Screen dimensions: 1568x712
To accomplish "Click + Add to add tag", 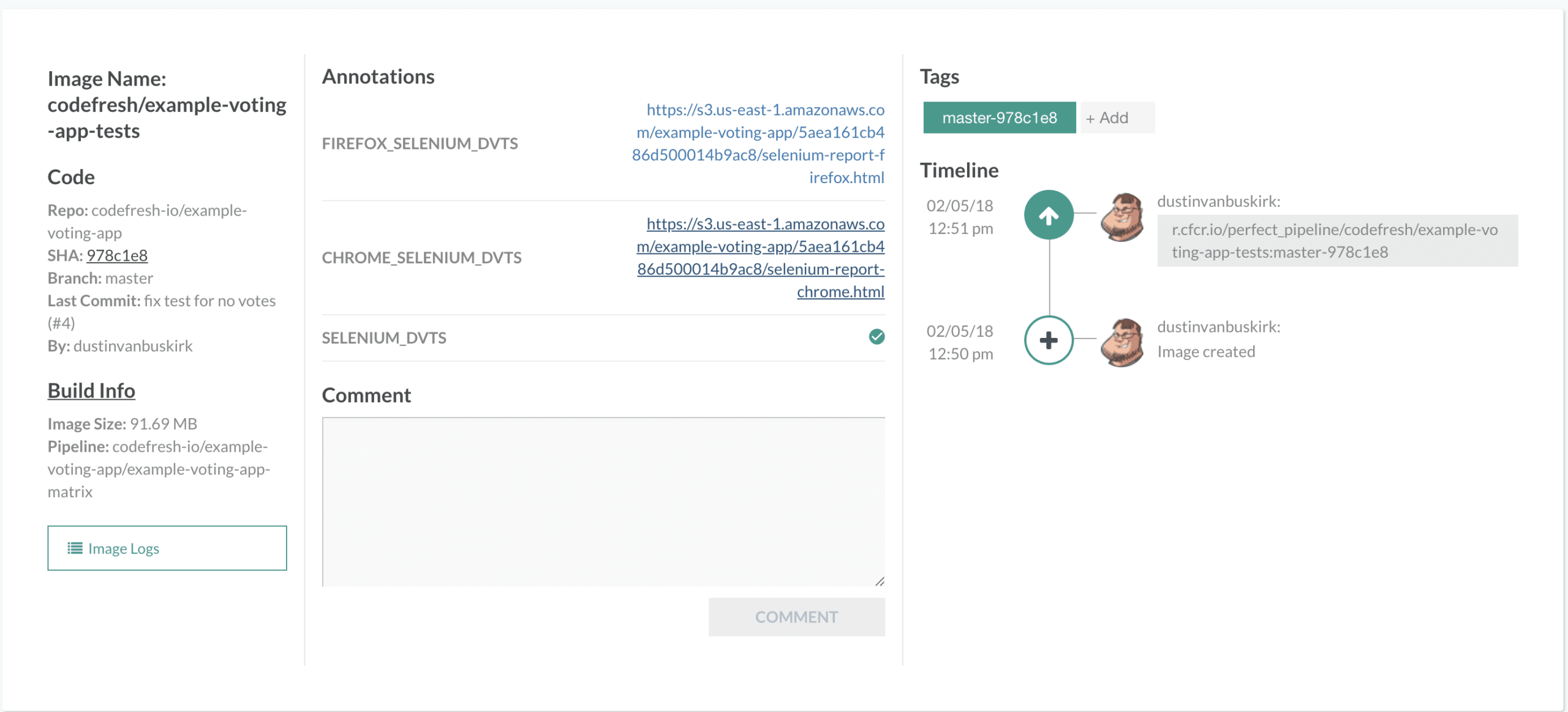I will (x=1117, y=118).
